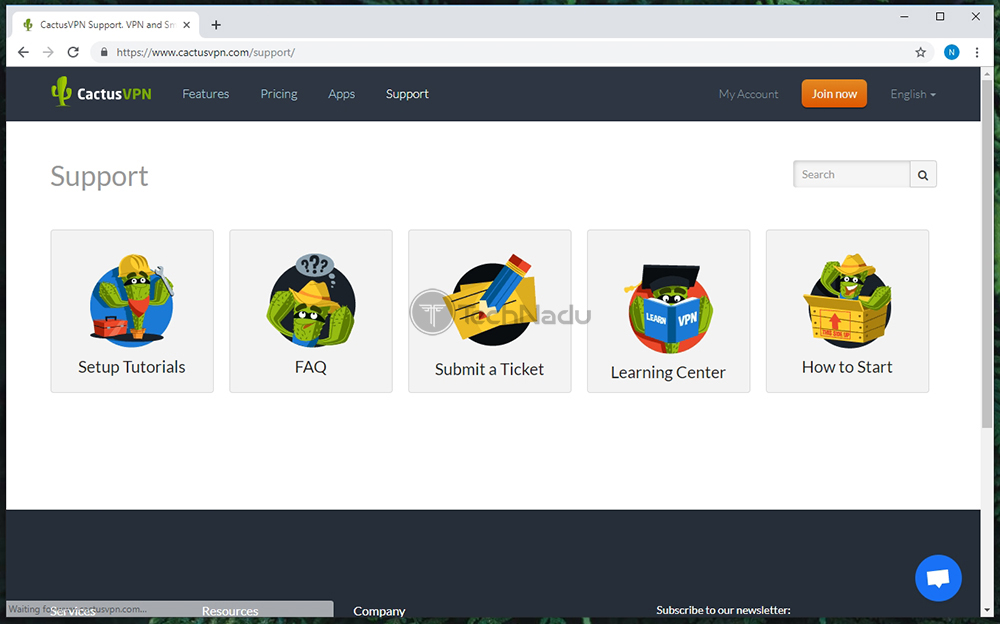
Task: Click the Setup Tutorials cactus illustration
Action: [x=132, y=300]
